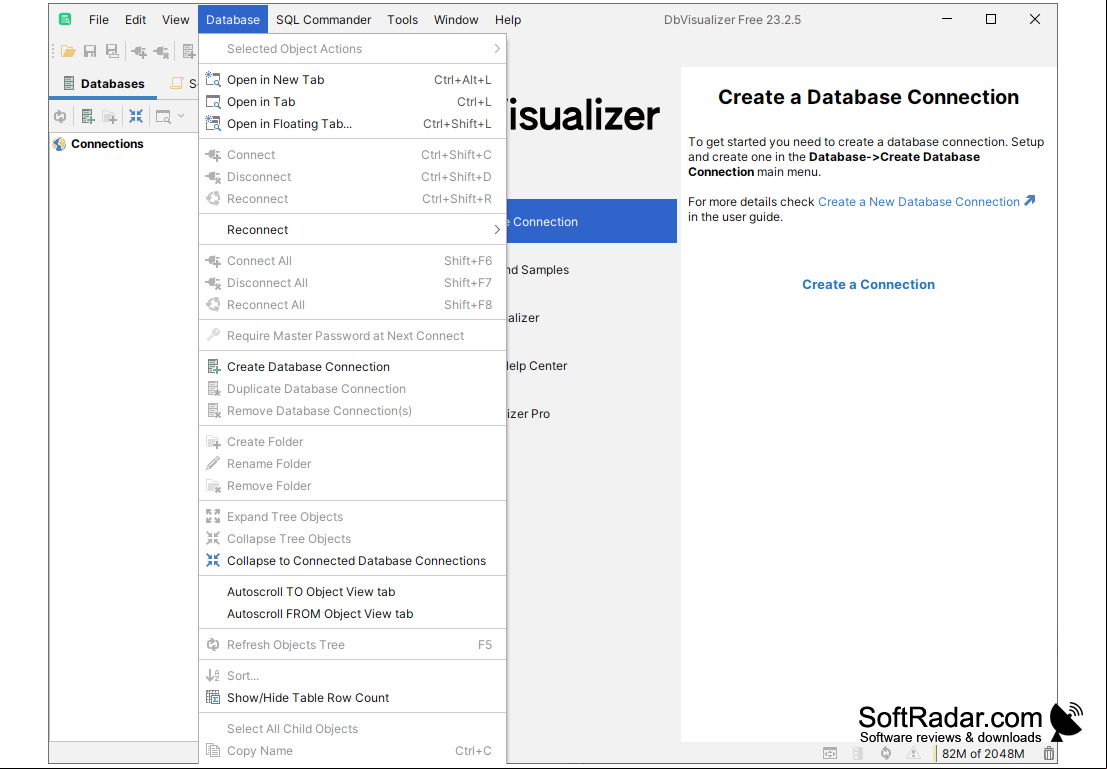Click the Save floppy disk icon
Viewport: 1107px width, 769px height.
point(90,51)
